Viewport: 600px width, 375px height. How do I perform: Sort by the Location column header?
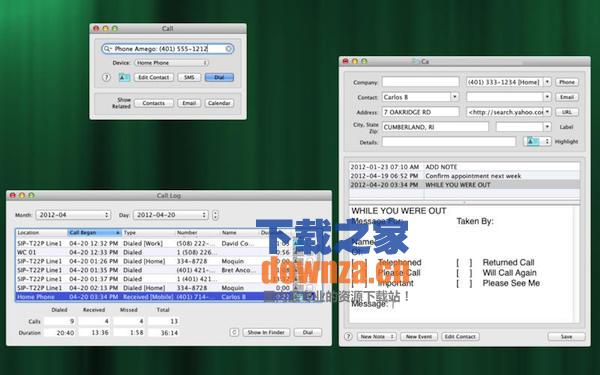point(41,233)
